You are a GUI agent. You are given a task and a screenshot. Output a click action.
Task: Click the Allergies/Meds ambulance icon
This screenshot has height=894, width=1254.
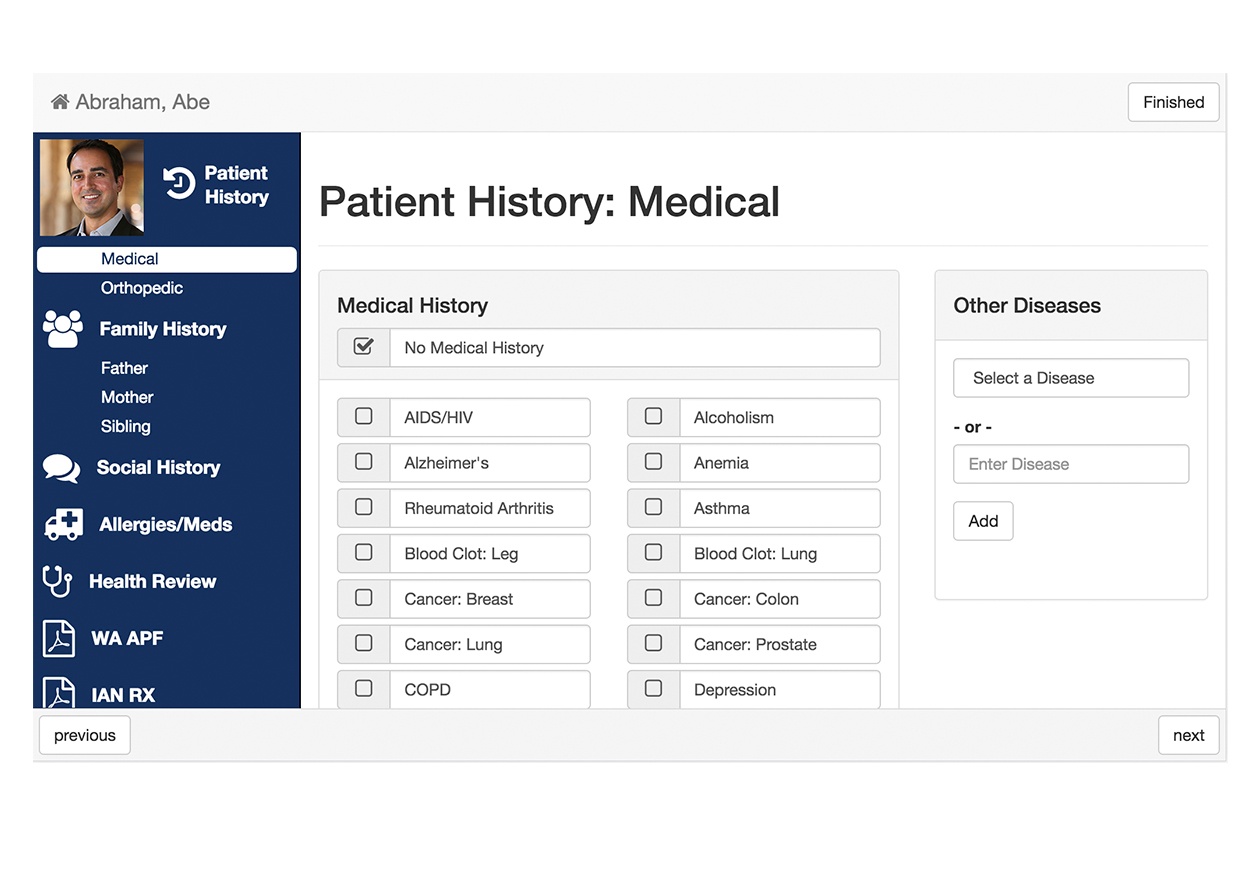[64, 524]
